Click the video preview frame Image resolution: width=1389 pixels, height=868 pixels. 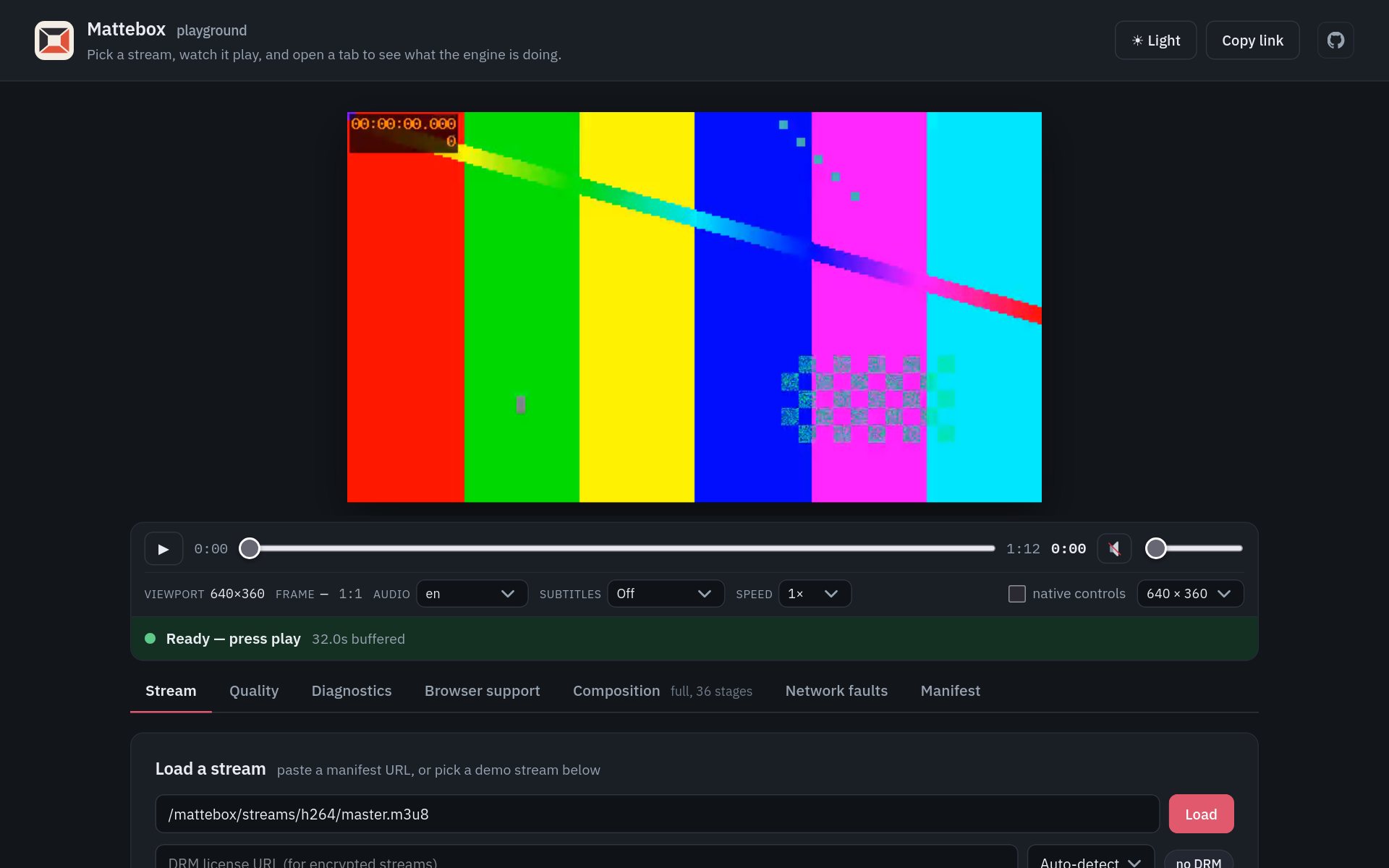694,307
